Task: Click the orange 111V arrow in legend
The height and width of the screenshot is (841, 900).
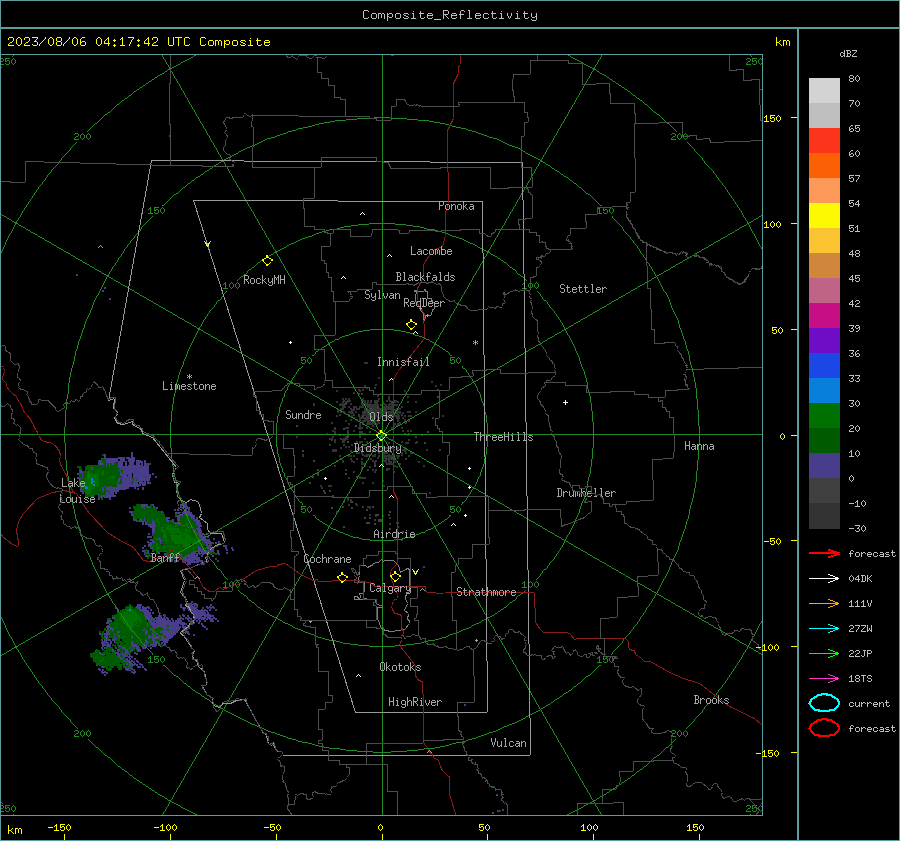Action: point(824,603)
